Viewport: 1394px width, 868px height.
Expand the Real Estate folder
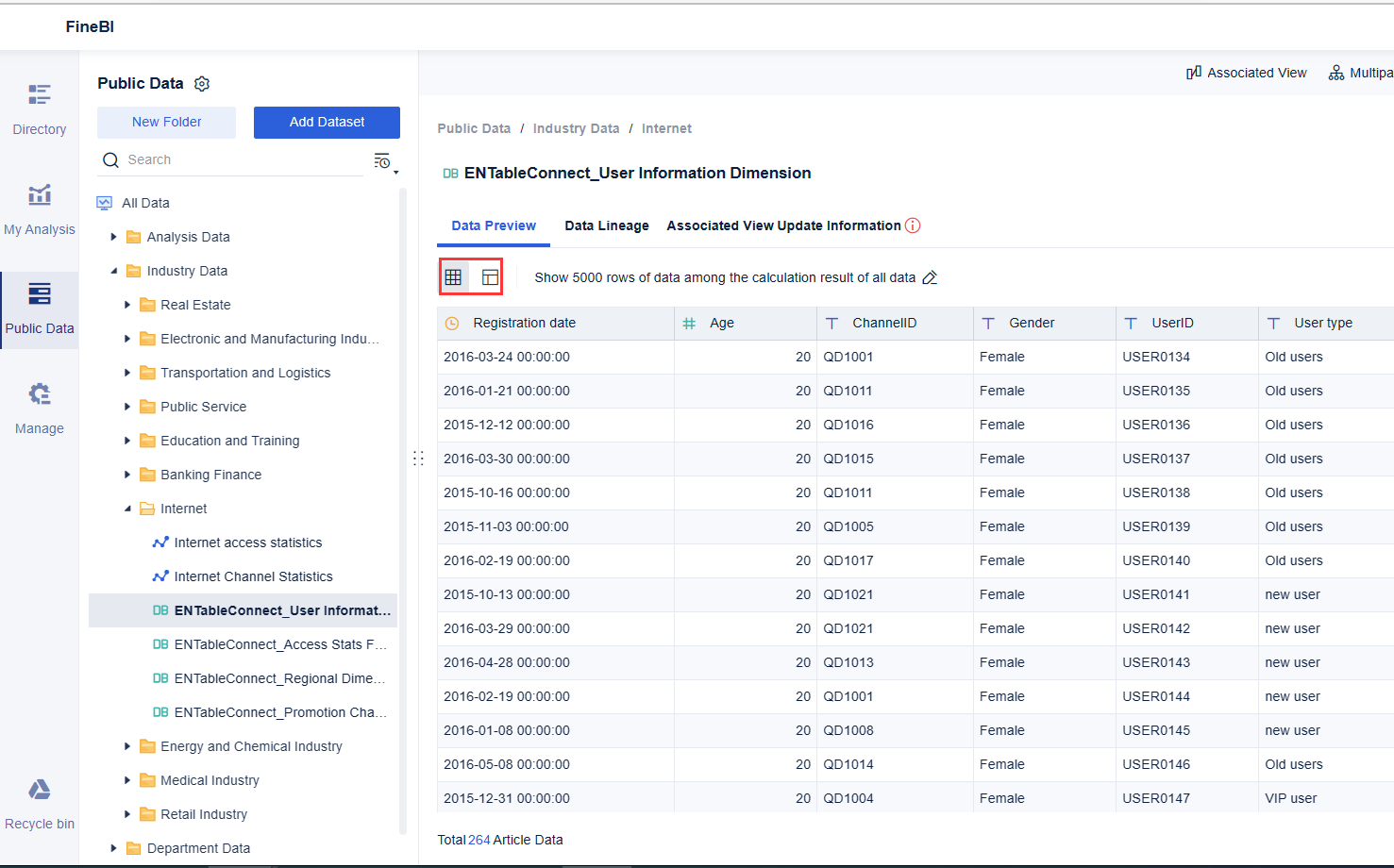[x=127, y=305]
